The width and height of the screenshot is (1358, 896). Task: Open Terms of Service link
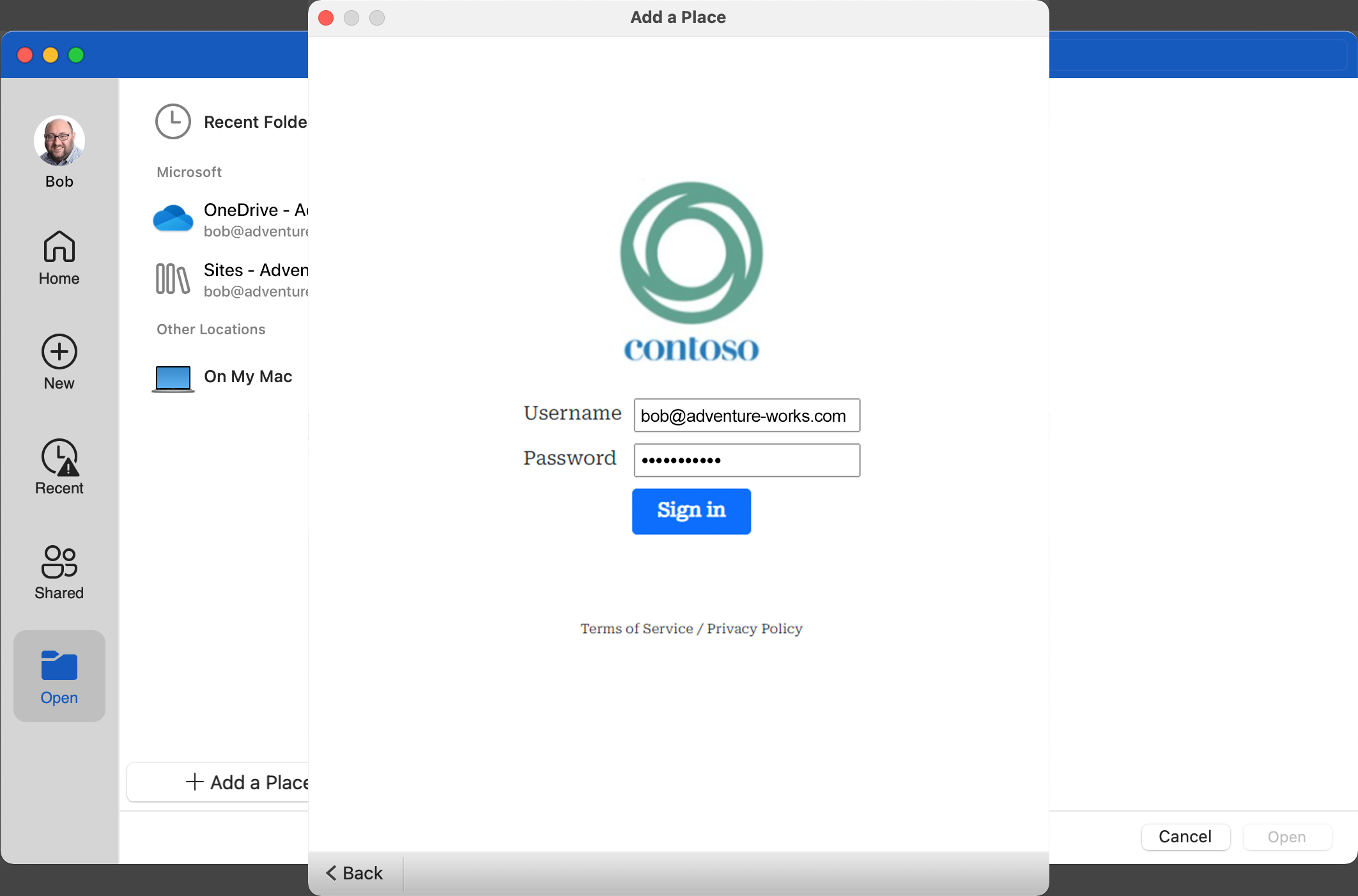[x=636, y=629]
